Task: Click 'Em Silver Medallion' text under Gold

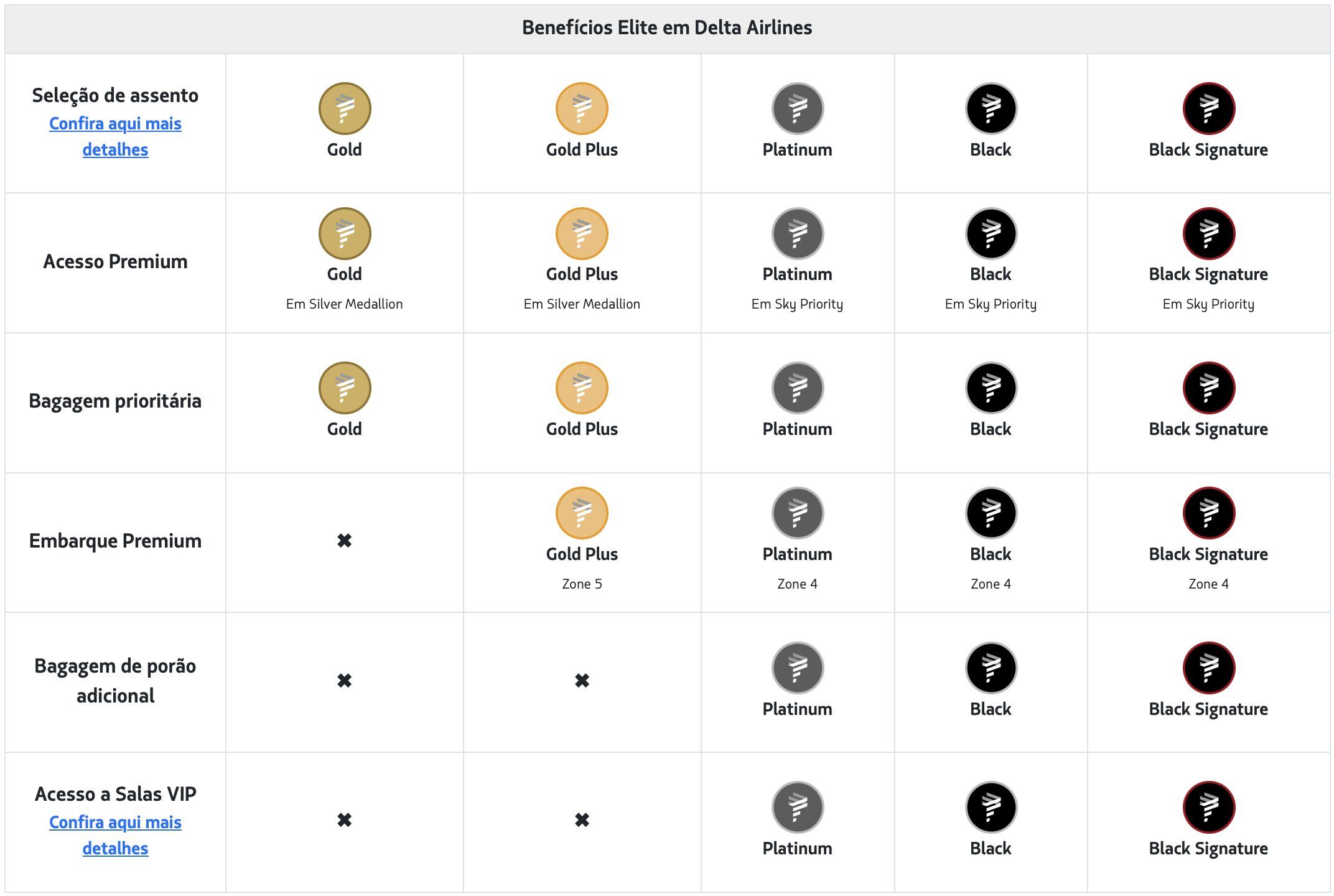Action: [x=345, y=304]
